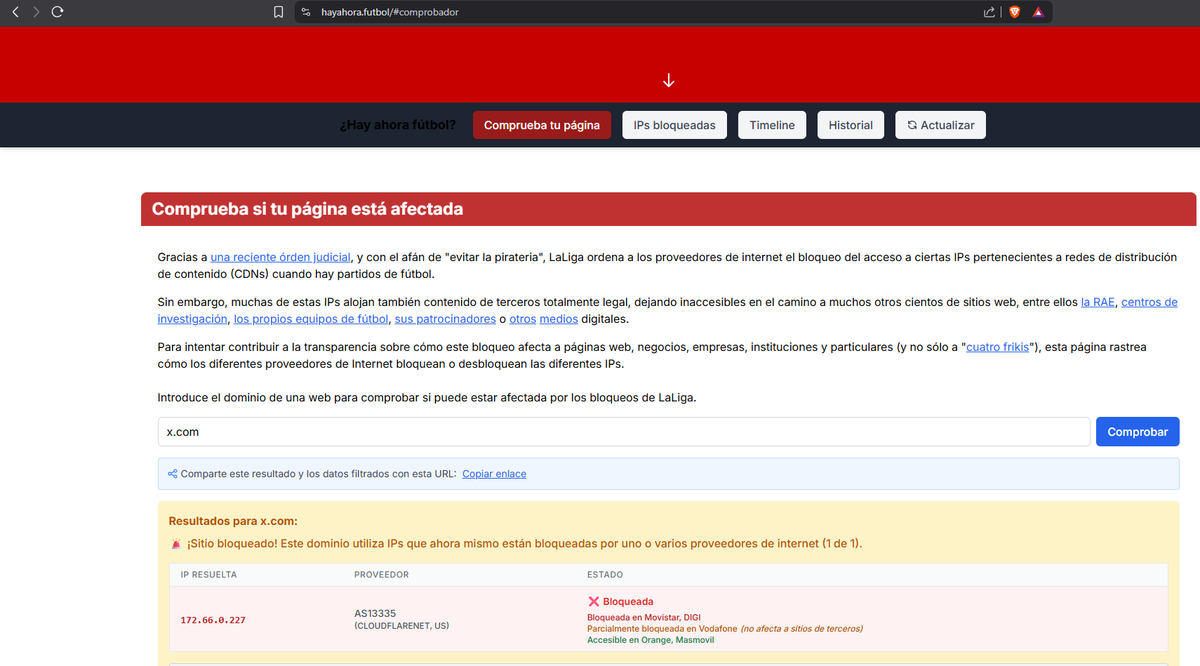Open the 'cuatro frikis' link
Screen dimensions: 1200x666
click(x=997, y=347)
